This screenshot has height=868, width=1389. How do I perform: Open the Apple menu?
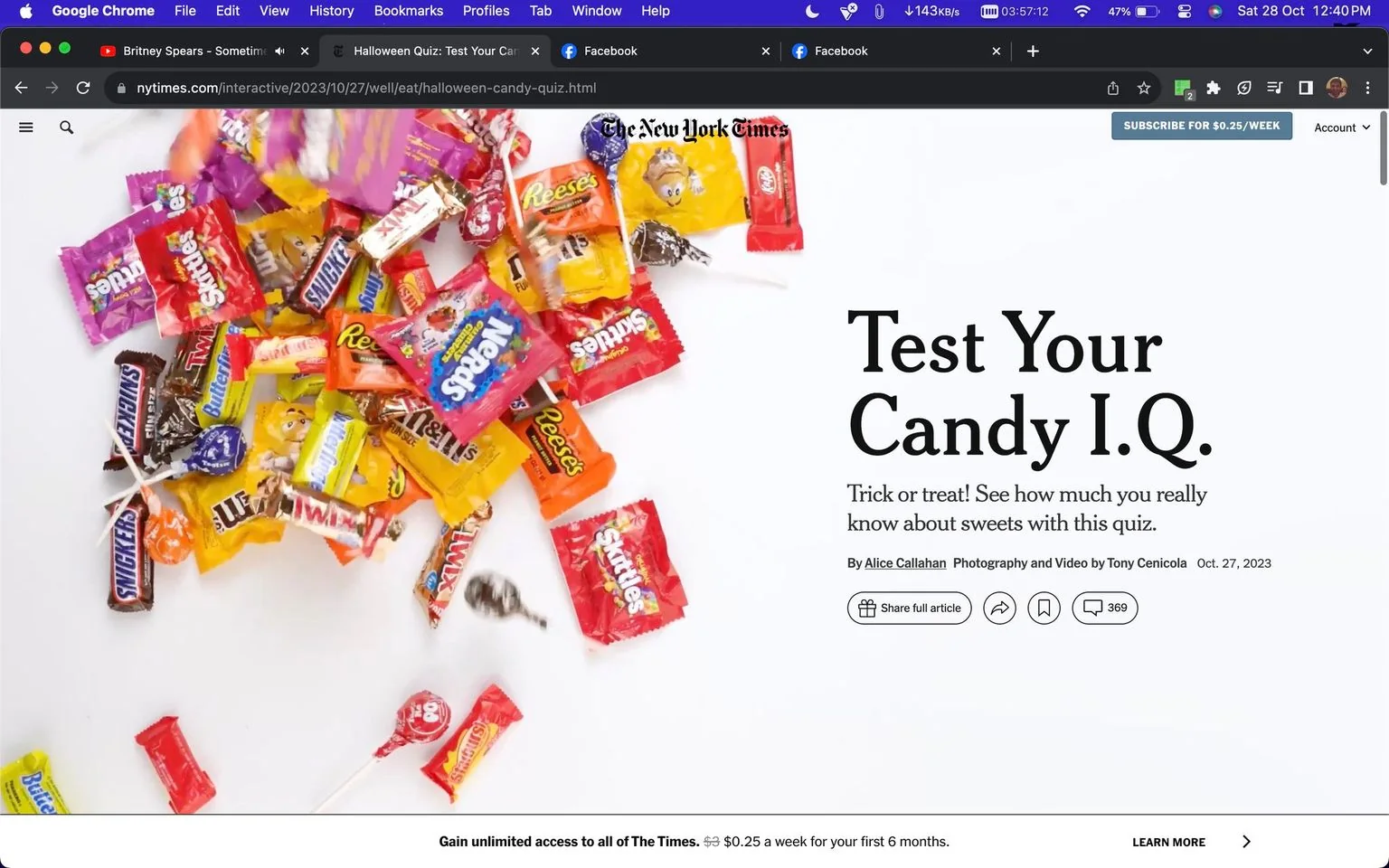(x=25, y=11)
